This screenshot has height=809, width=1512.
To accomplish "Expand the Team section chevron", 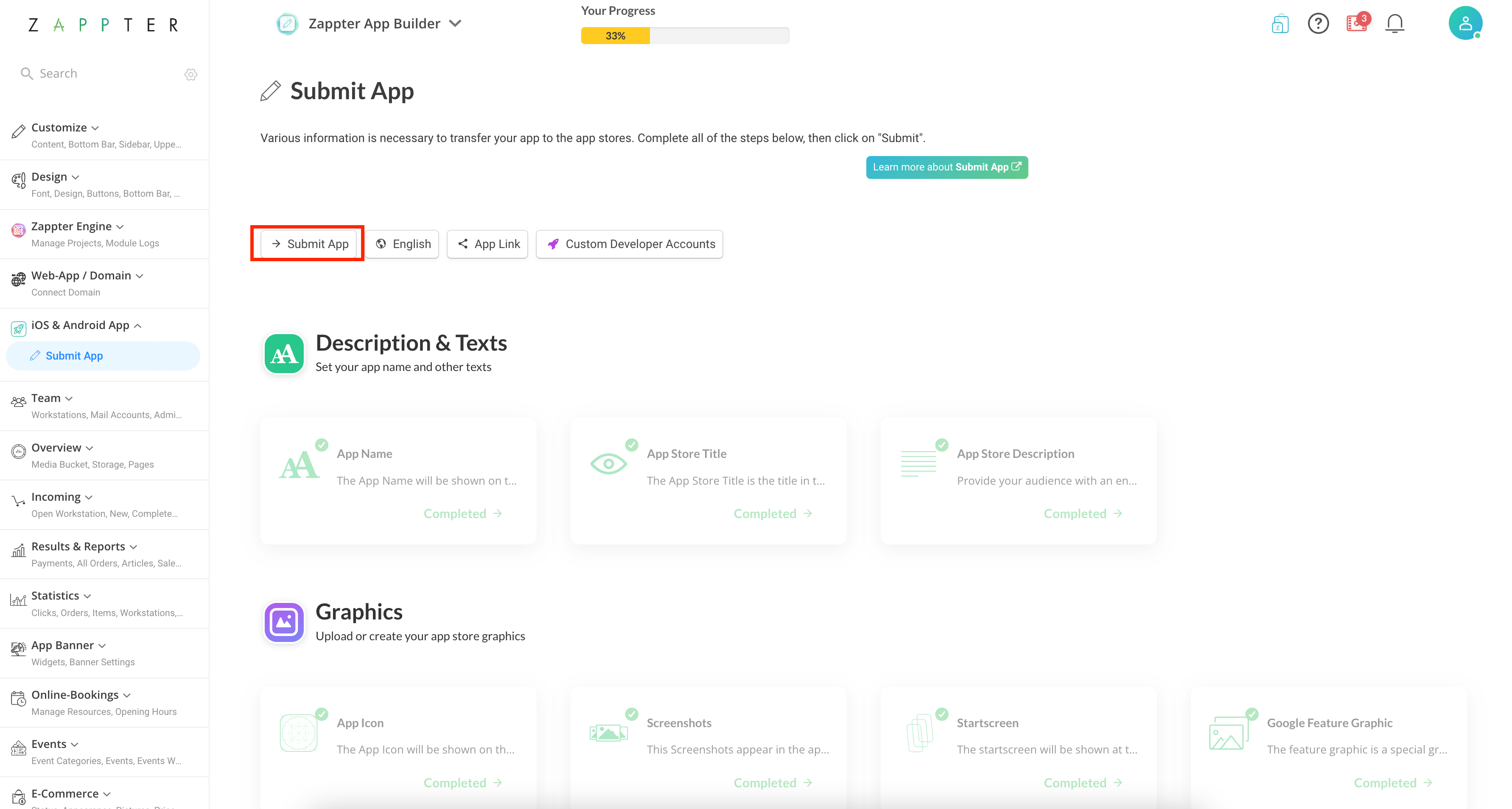I will 69,398.
